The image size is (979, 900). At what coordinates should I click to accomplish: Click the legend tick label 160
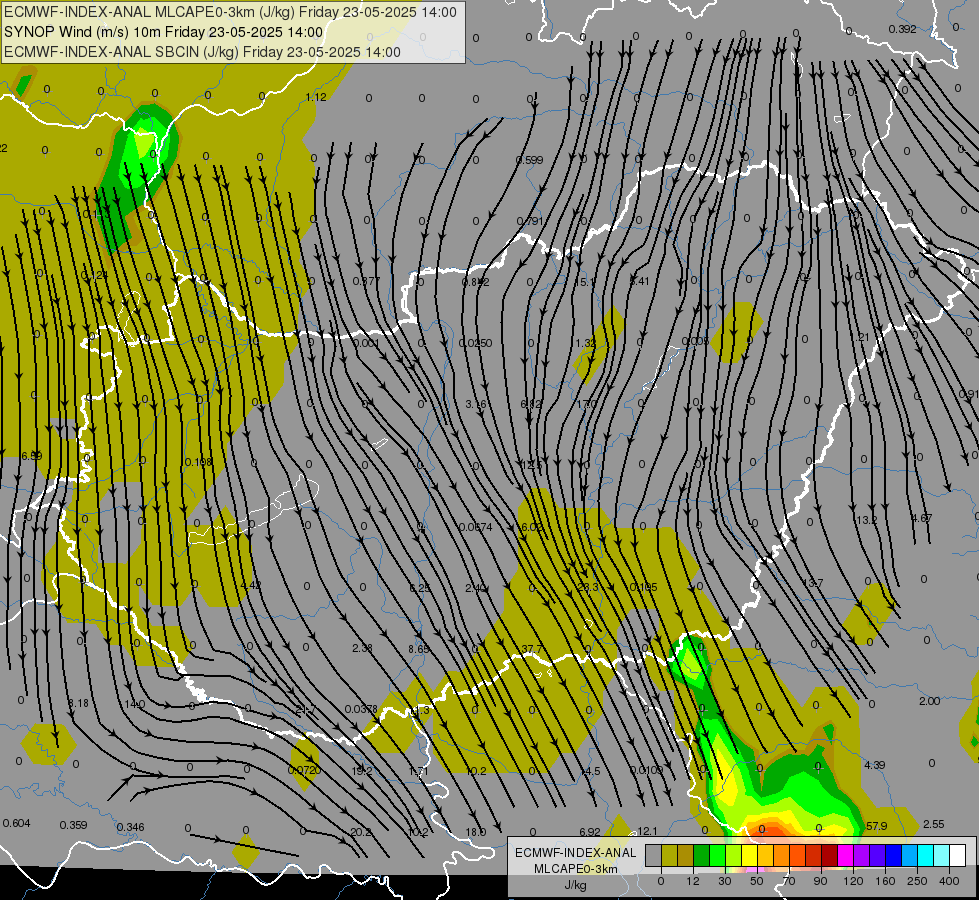pos(885,881)
